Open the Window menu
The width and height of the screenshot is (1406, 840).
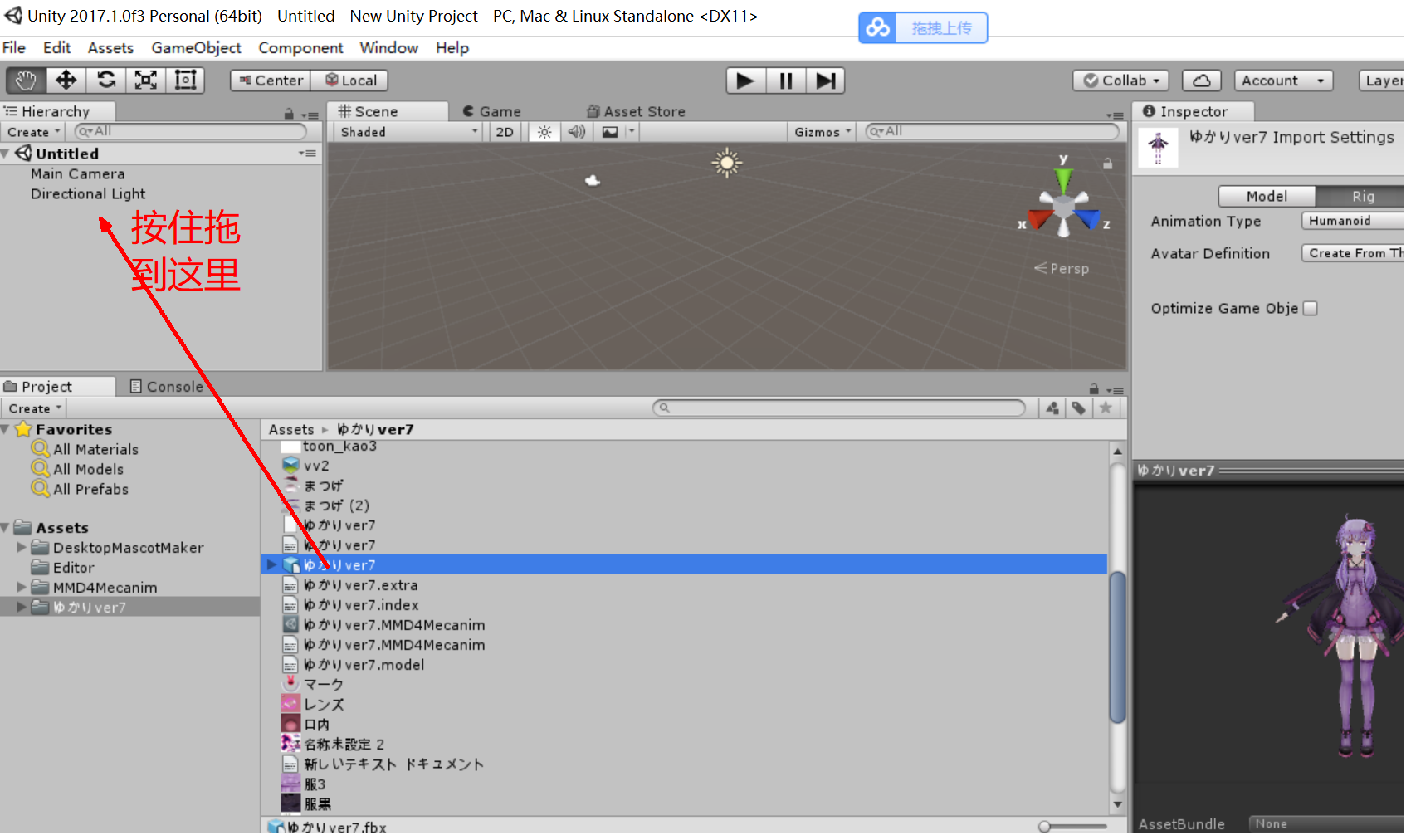coord(388,47)
